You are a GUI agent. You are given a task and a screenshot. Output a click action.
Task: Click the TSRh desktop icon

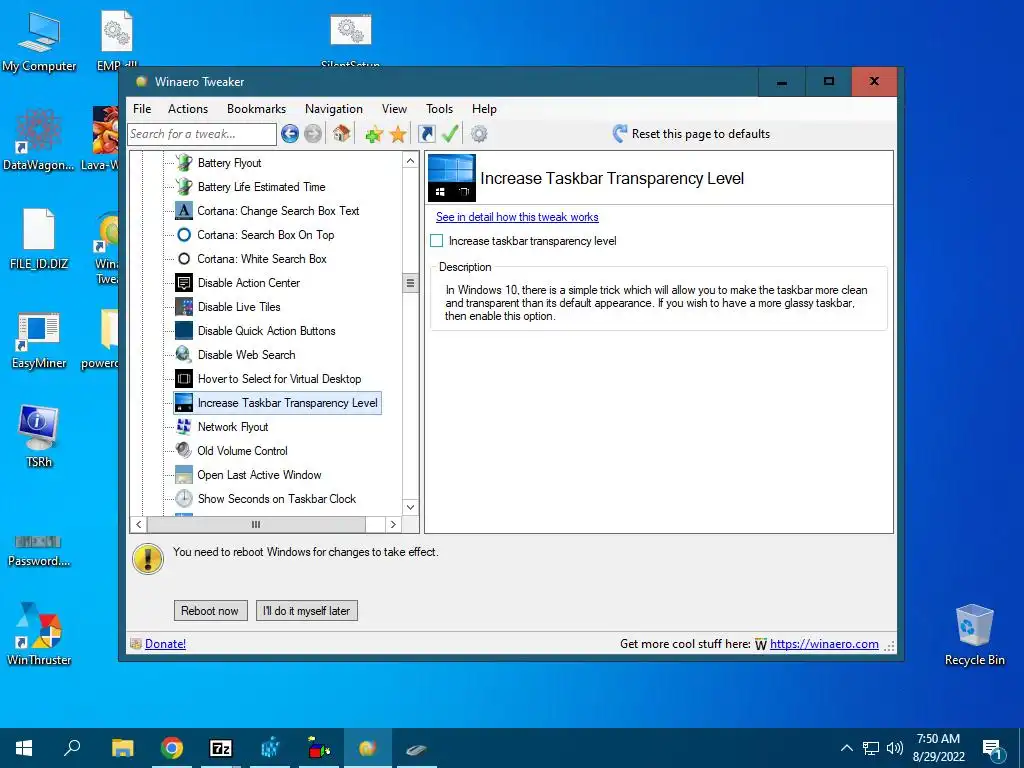click(x=39, y=436)
